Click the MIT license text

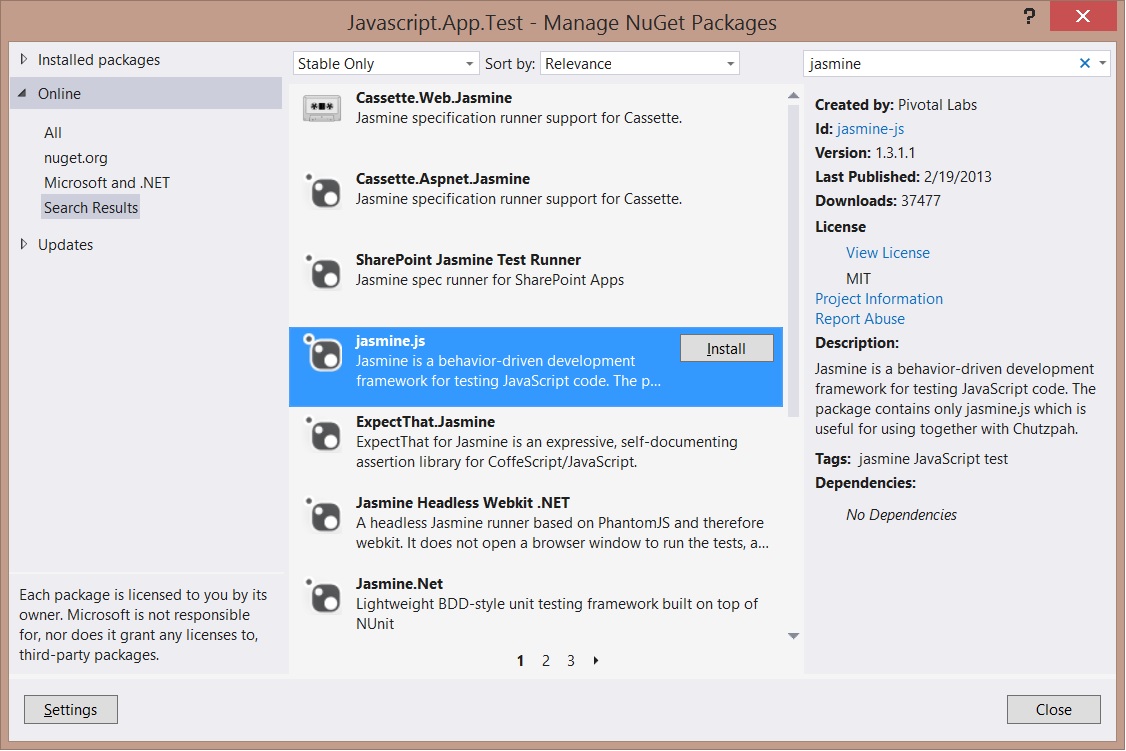pos(858,279)
